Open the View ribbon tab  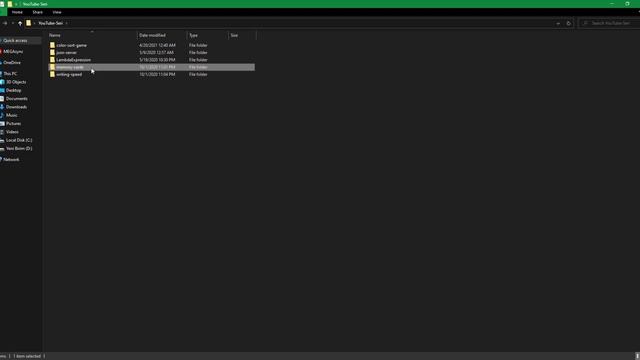(x=57, y=12)
